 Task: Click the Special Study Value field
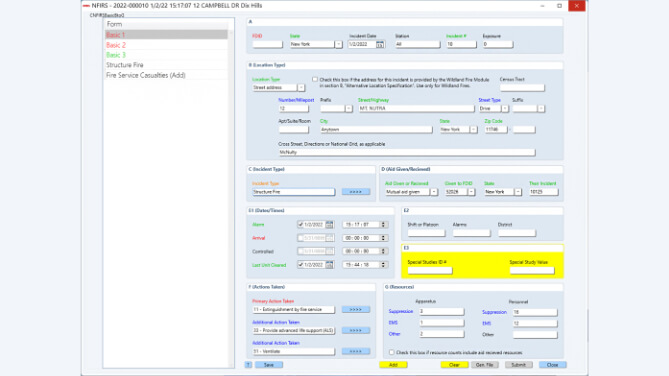pyautogui.click(x=532, y=271)
